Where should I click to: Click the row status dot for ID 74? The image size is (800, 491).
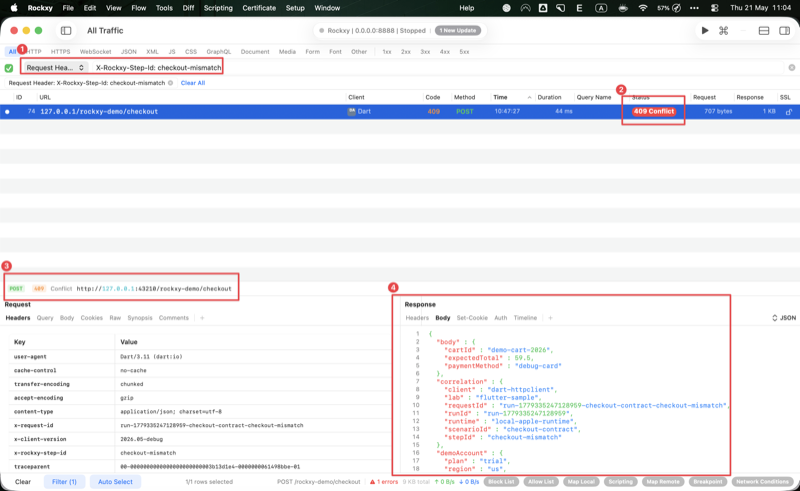(x=7, y=112)
